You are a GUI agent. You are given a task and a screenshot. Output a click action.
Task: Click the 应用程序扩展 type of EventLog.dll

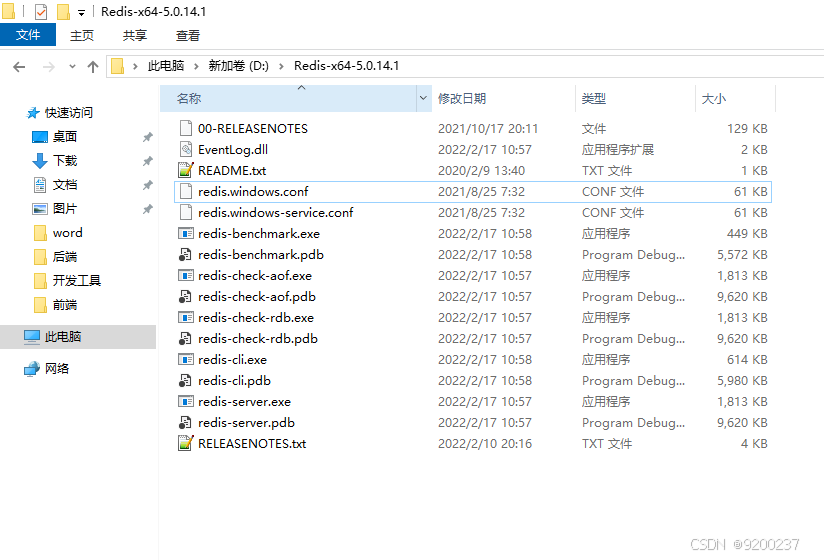click(x=617, y=150)
